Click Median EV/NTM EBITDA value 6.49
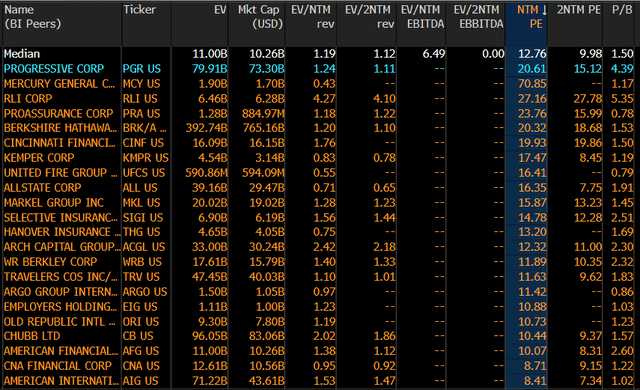Screen dimensions: 640x390 pos(434,54)
